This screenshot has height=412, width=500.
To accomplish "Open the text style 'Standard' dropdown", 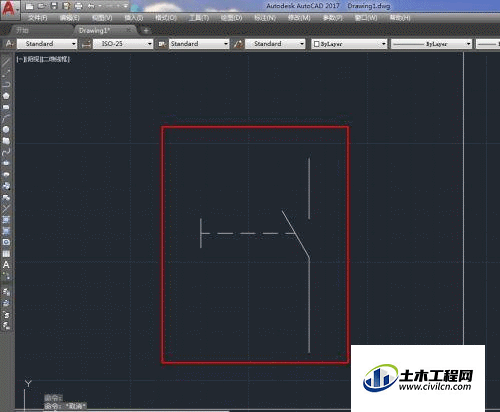I will pyautogui.click(x=47, y=44).
